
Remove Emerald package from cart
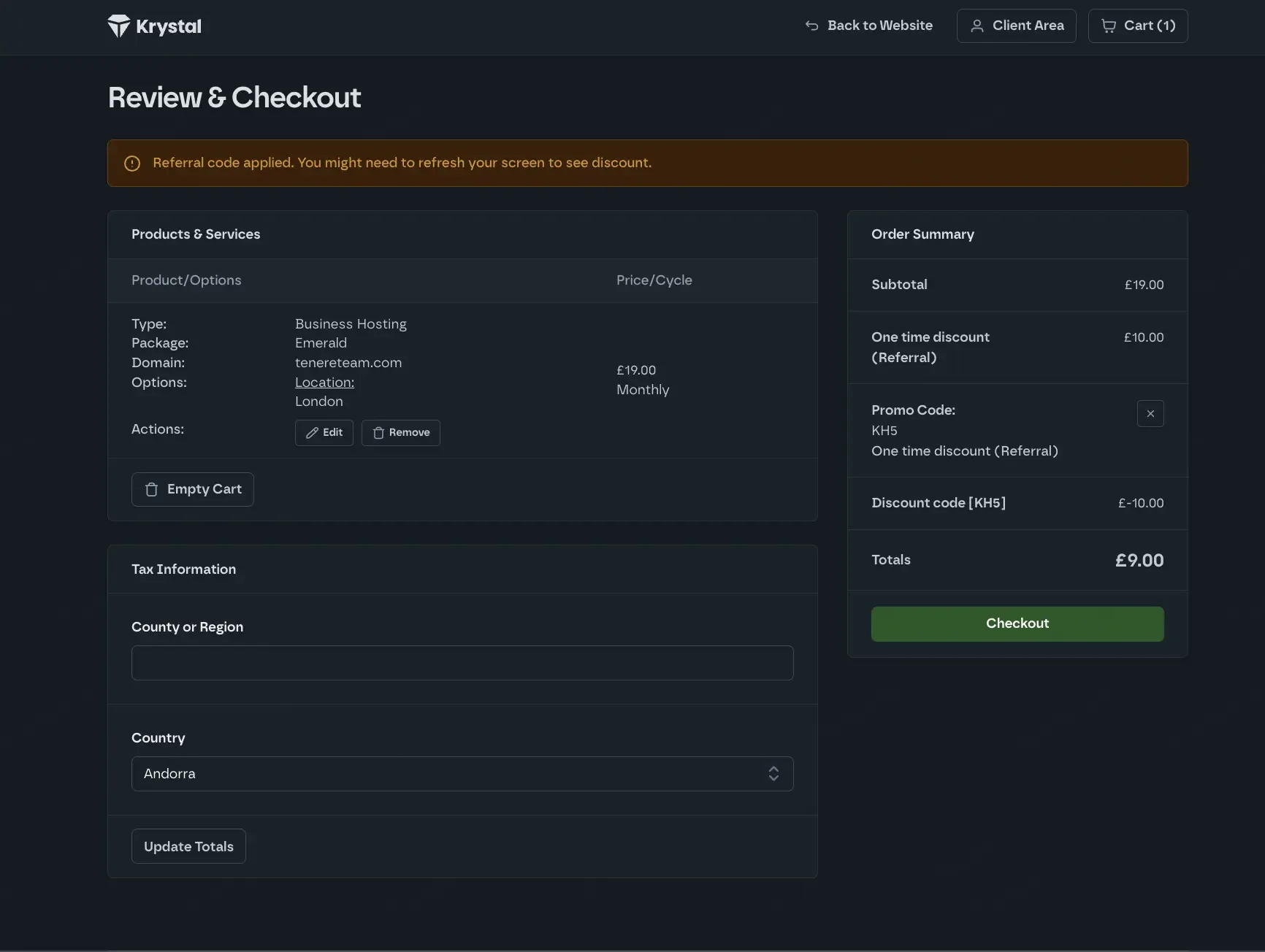[x=400, y=433]
